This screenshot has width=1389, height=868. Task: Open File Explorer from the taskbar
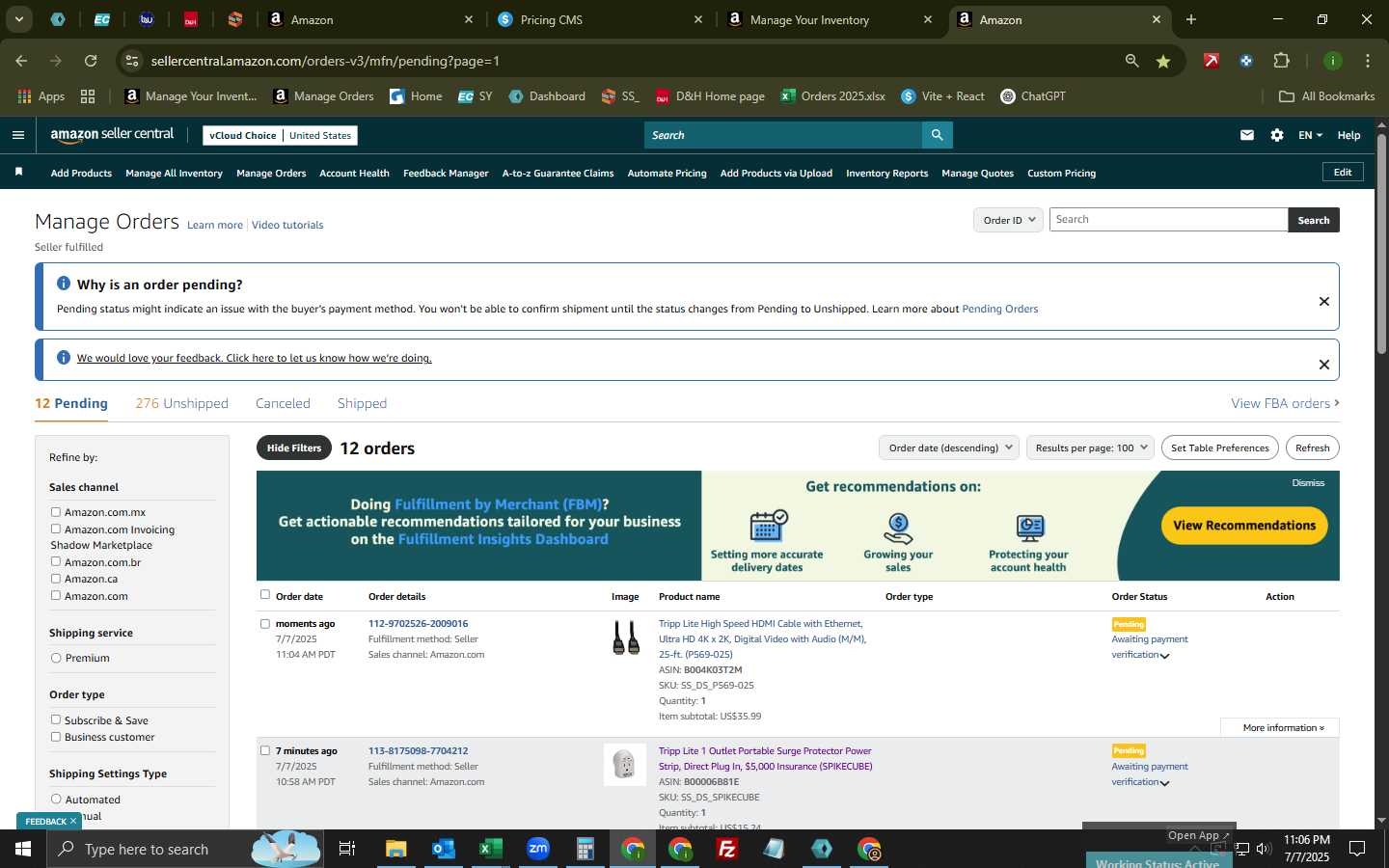(395, 849)
